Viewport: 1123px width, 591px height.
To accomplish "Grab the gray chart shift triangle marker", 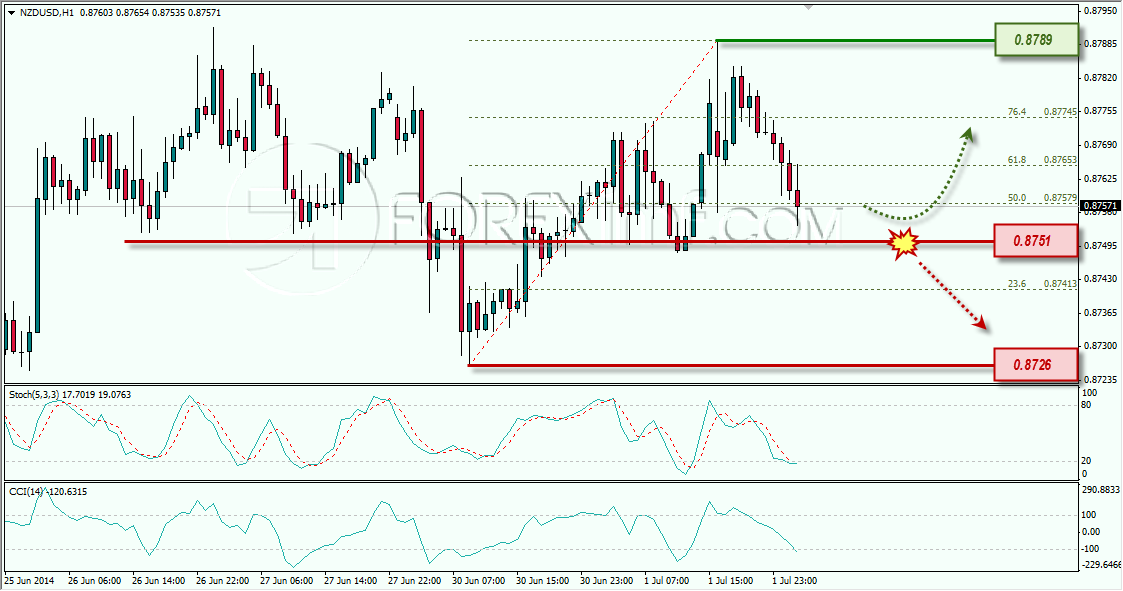I will coord(809,7).
